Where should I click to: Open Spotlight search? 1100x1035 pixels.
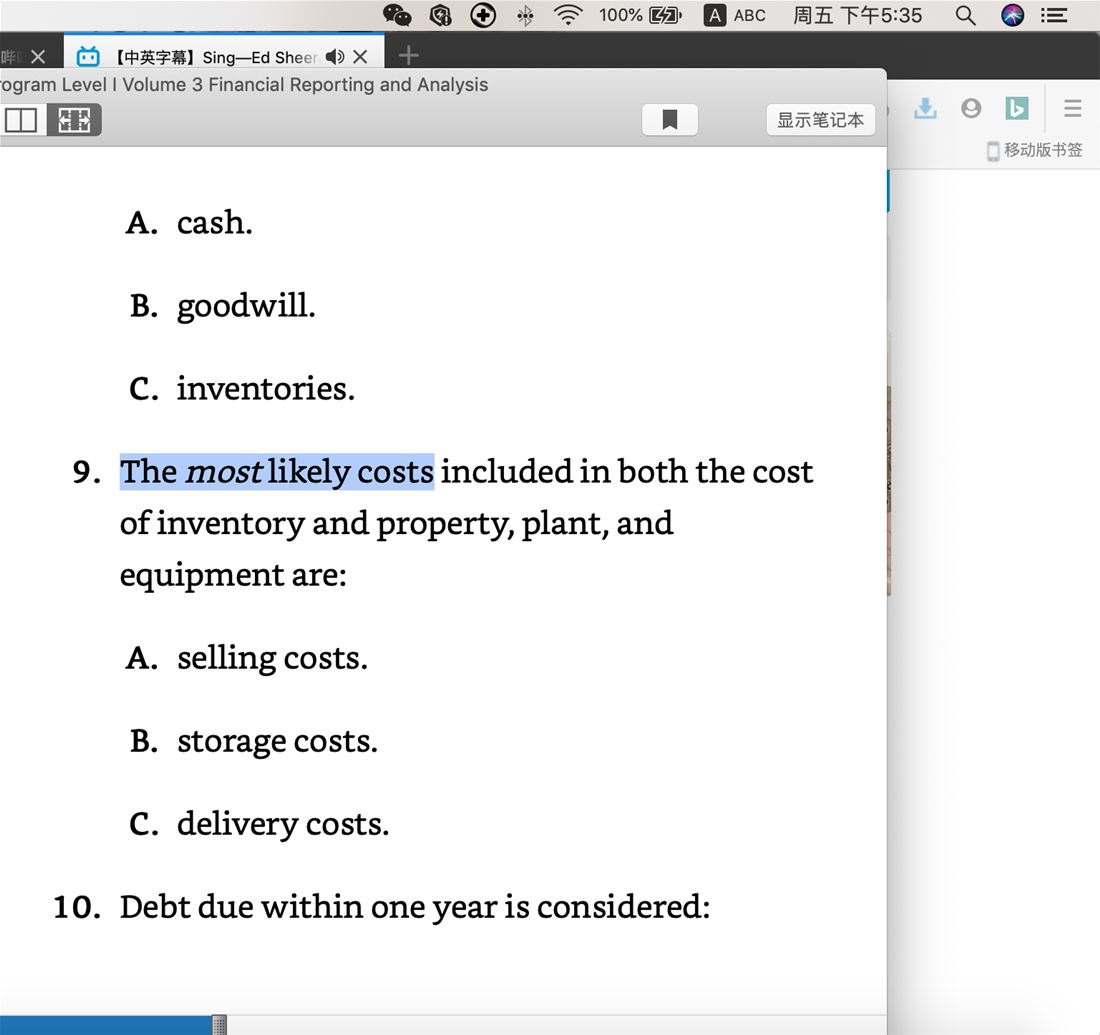tap(965, 15)
